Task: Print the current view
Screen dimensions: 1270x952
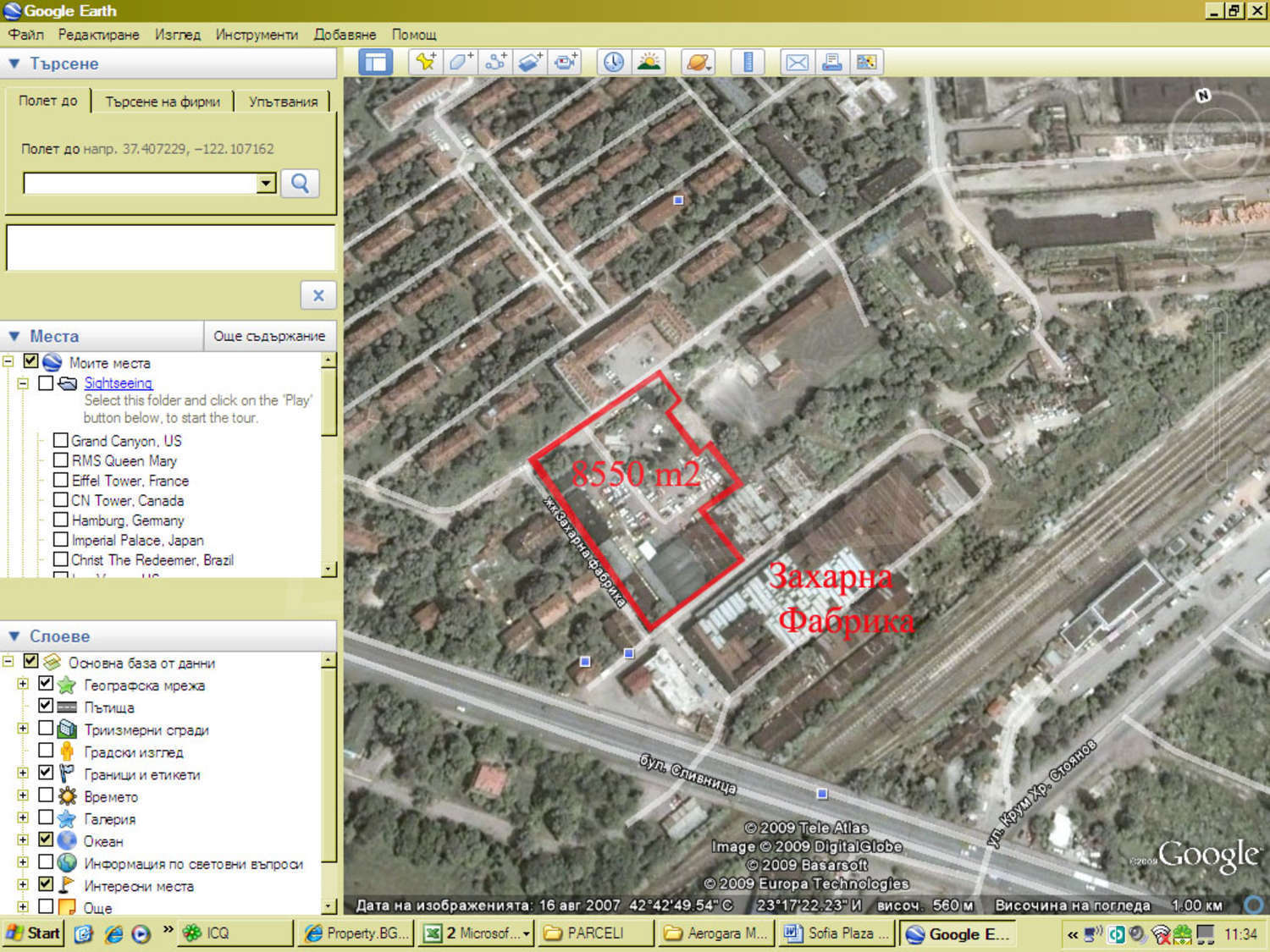Action: [x=831, y=62]
